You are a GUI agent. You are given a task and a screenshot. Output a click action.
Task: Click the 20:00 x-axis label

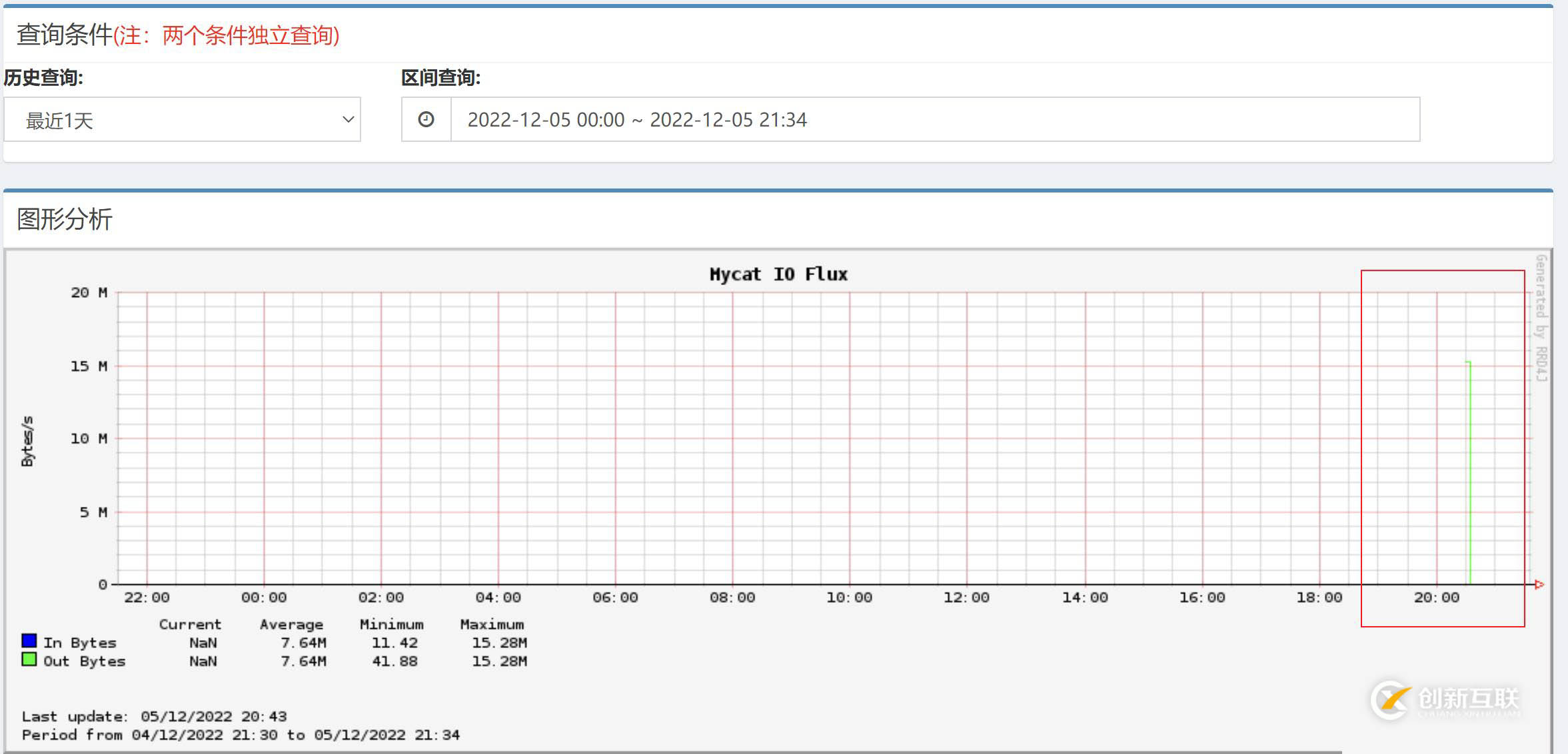coord(1436,597)
